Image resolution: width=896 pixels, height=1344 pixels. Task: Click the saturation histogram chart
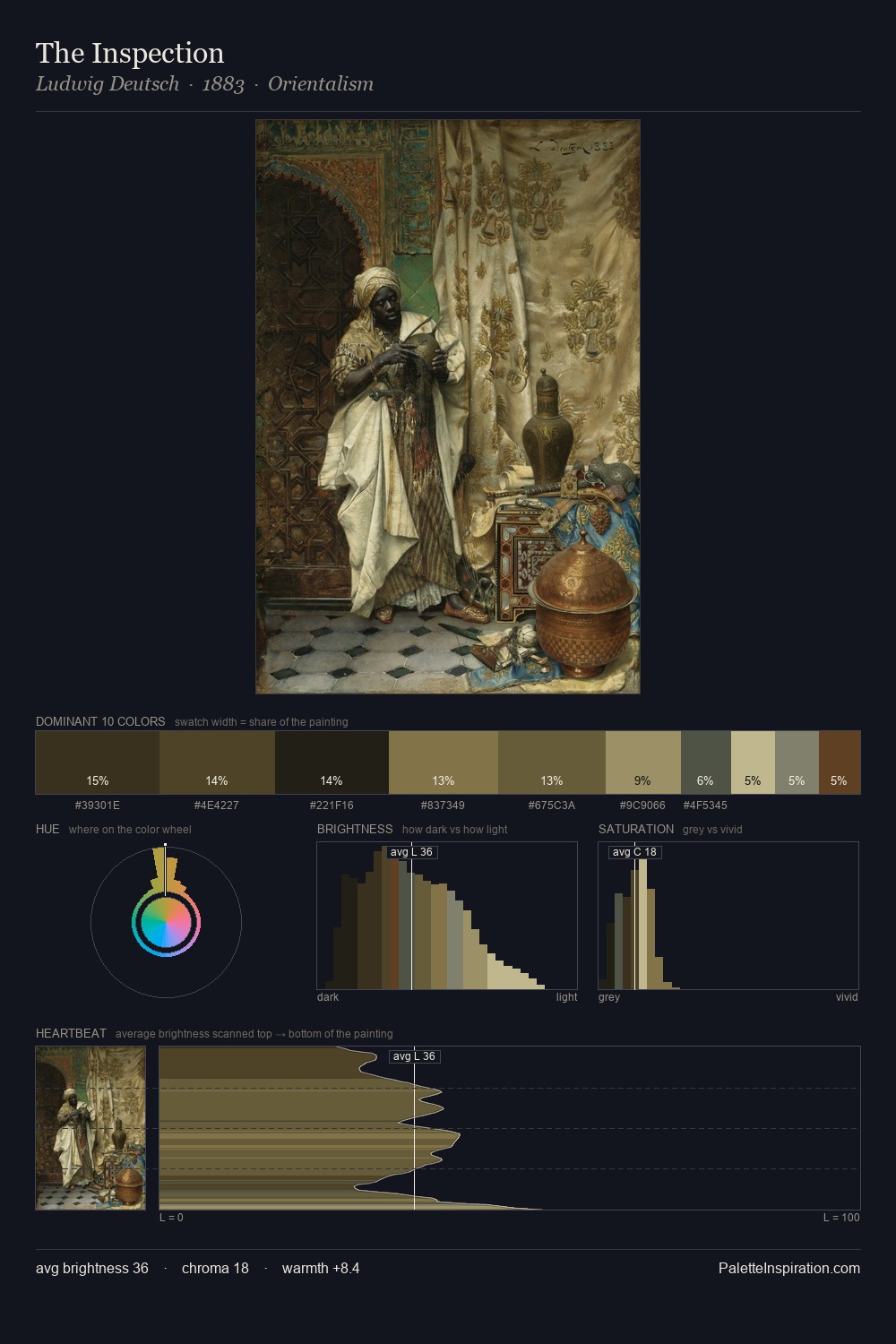point(728,916)
